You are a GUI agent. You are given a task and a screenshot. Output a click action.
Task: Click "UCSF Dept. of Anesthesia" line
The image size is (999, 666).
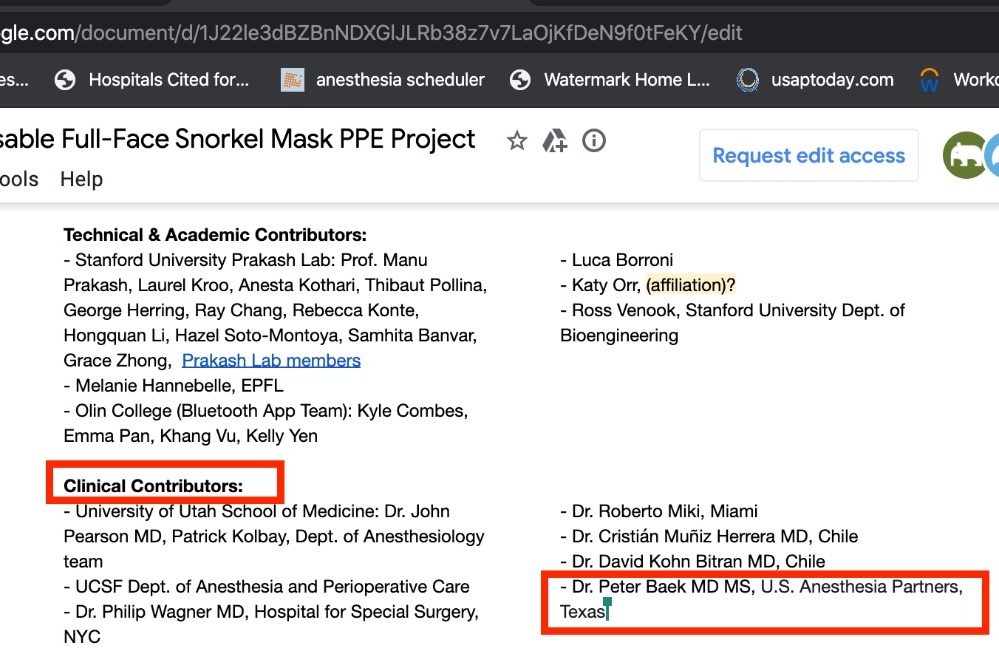[266, 586]
